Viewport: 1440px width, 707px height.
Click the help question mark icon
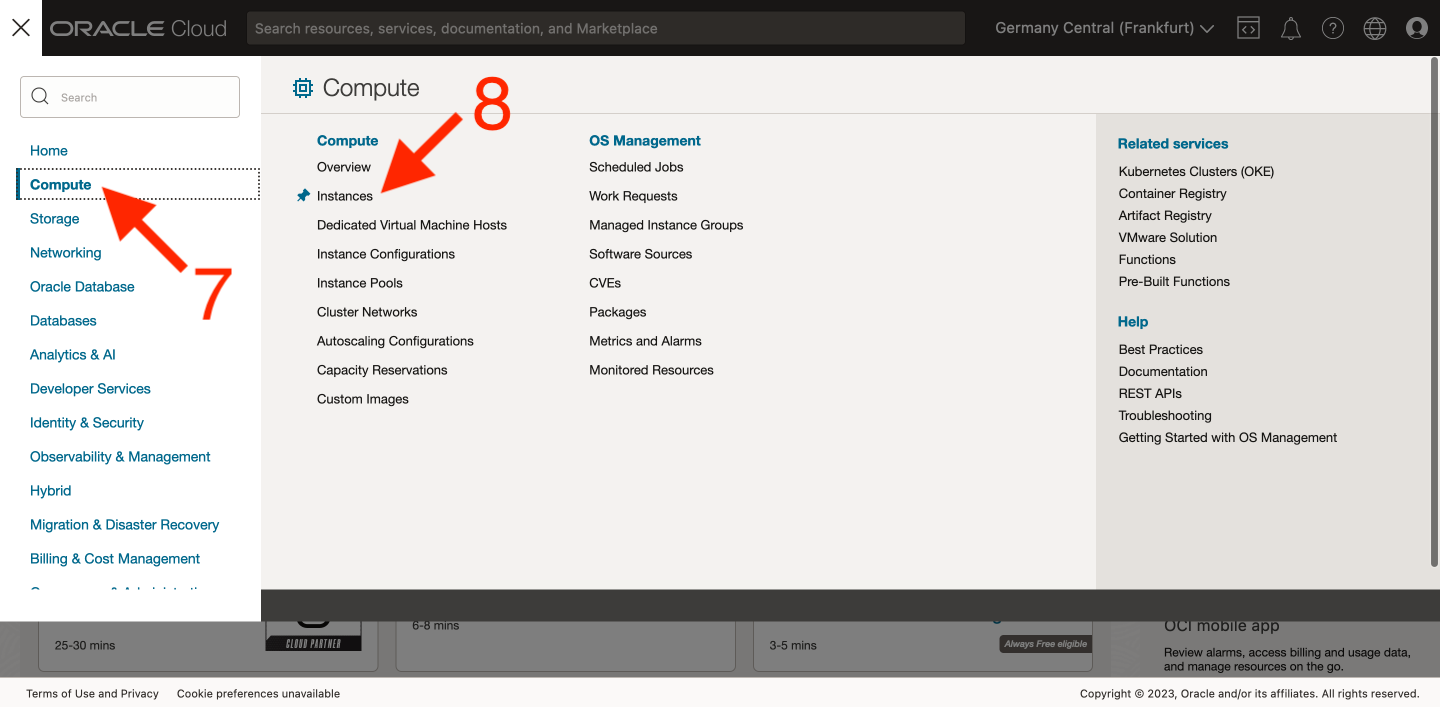pos(1333,28)
